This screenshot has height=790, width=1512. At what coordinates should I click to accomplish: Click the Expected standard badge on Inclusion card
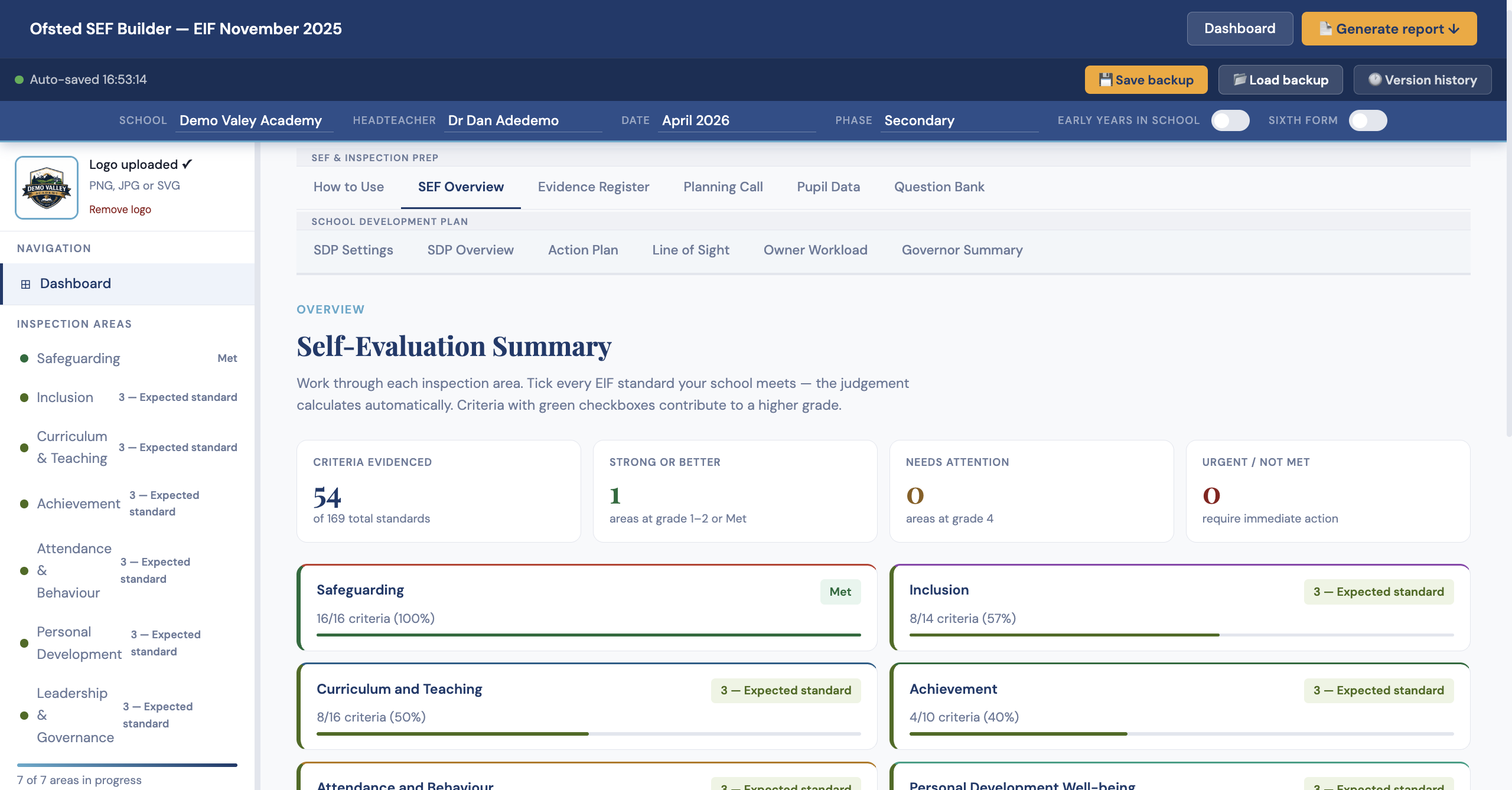coord(1379,592)
